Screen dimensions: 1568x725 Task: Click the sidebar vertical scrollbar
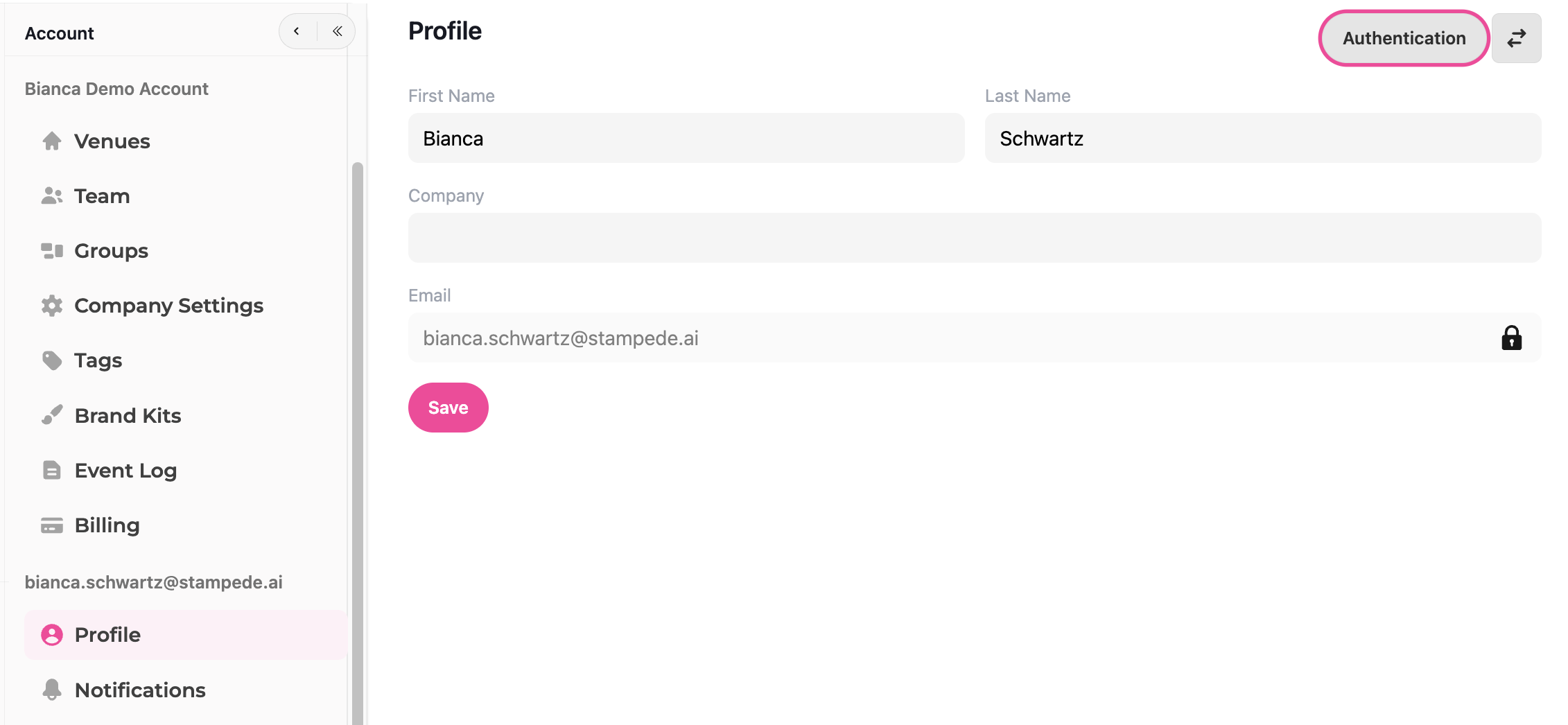(358, 444)
